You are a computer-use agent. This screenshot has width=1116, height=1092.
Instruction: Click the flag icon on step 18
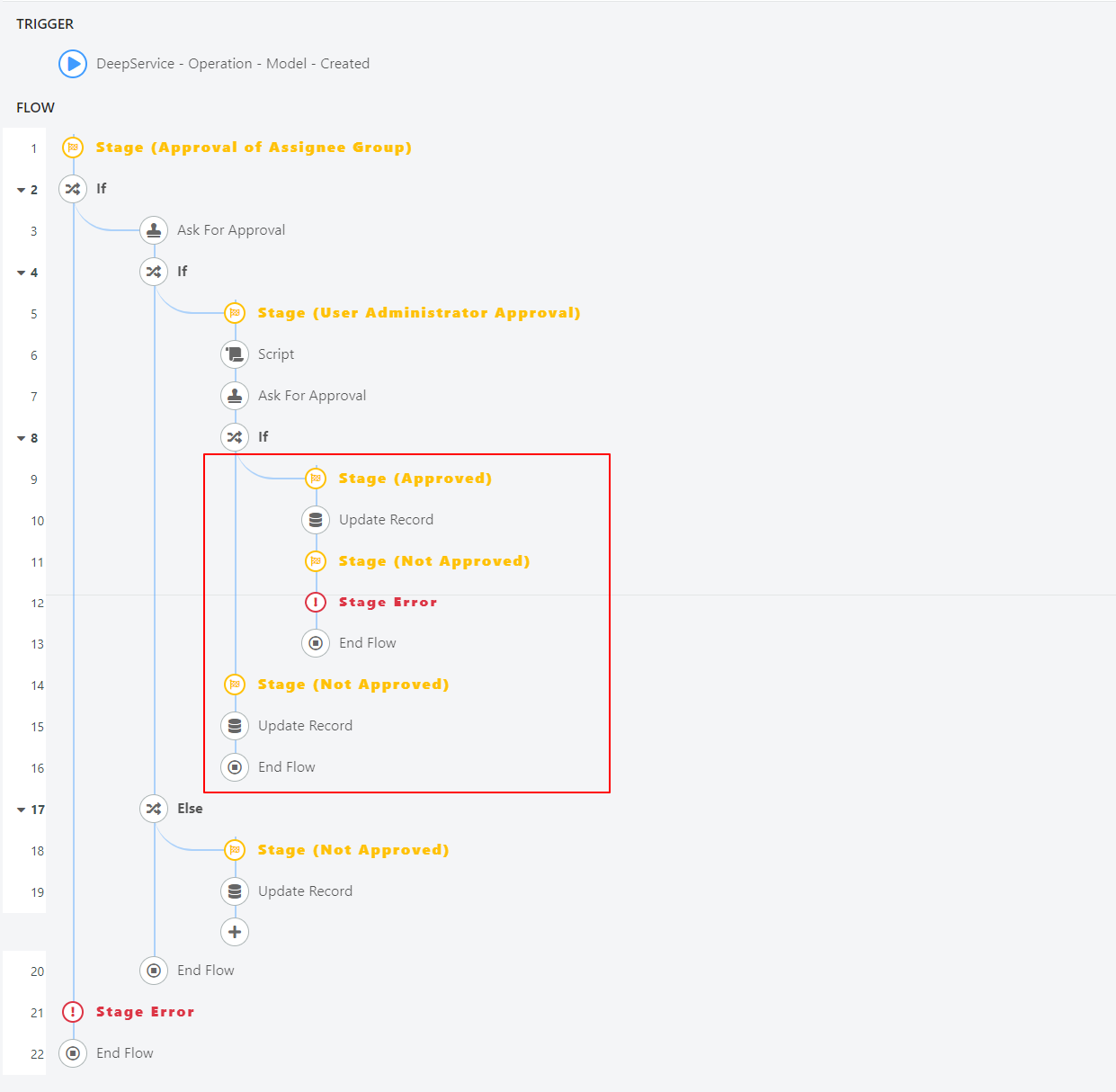click(x=235, y=850)
